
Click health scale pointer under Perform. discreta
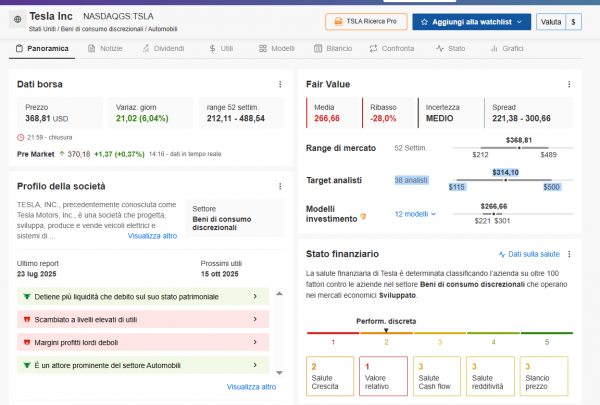[x=386, y=330]
